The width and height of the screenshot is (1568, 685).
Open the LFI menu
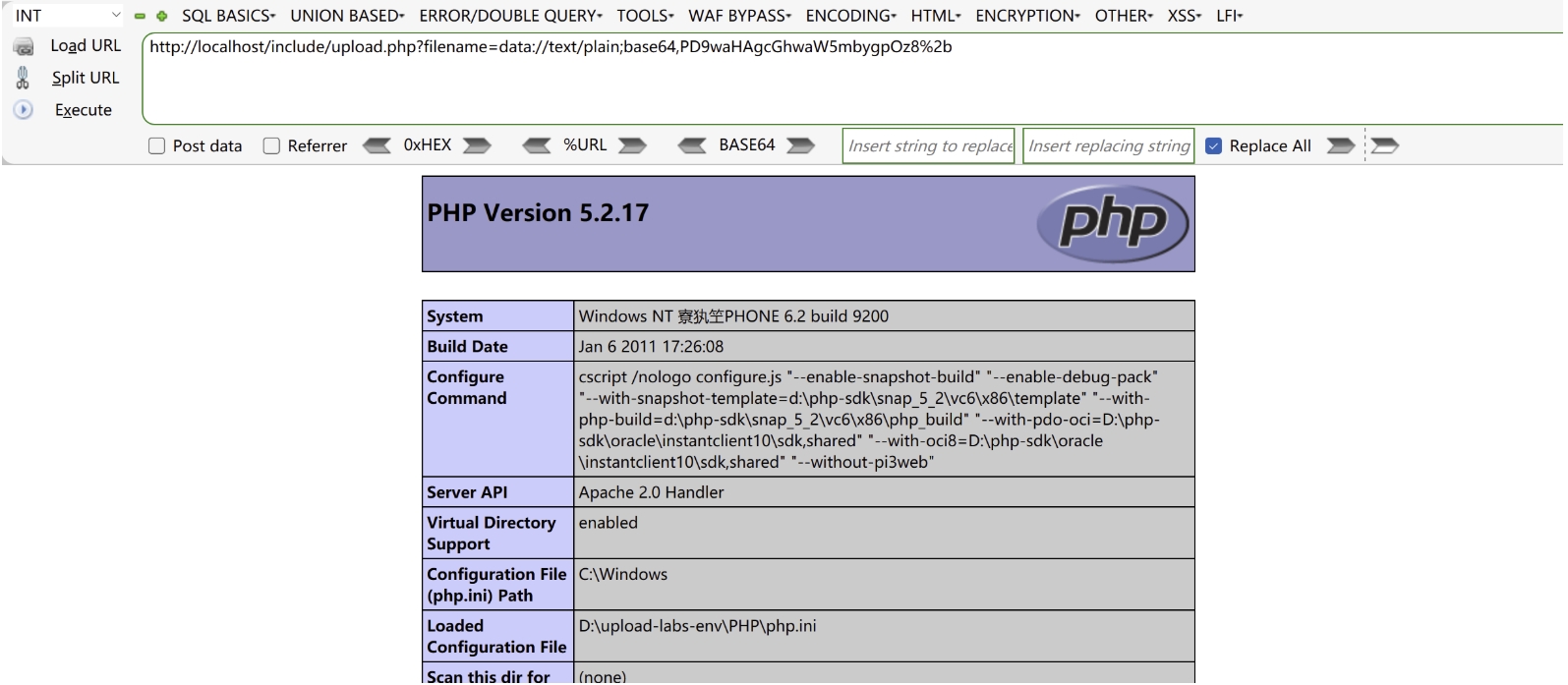[x=1230, y=16]
